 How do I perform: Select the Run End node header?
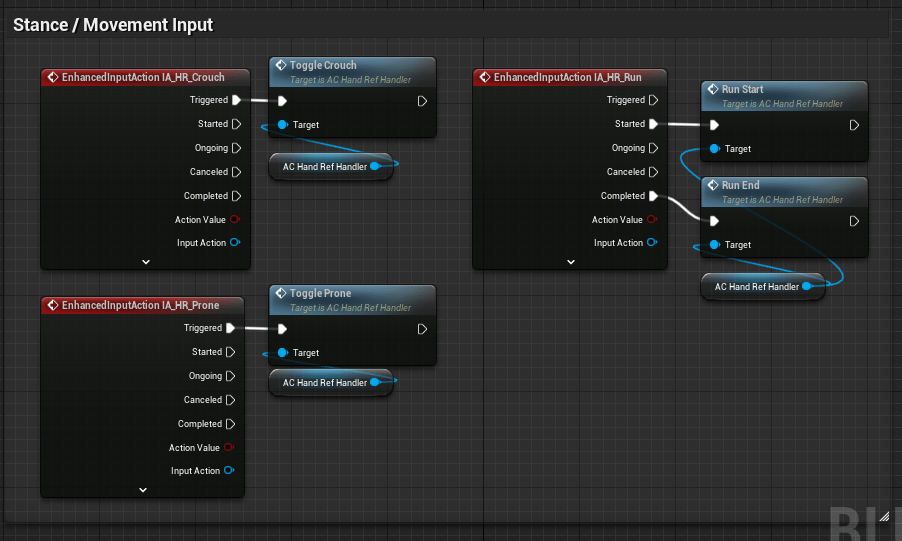point(741,185)
